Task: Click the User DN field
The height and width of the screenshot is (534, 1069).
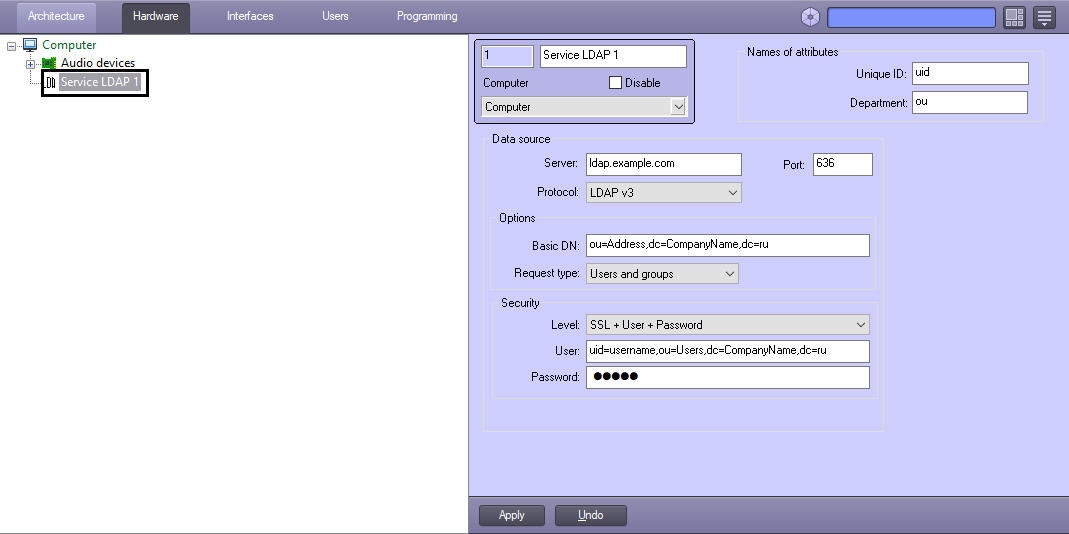Action: (727, 351)
